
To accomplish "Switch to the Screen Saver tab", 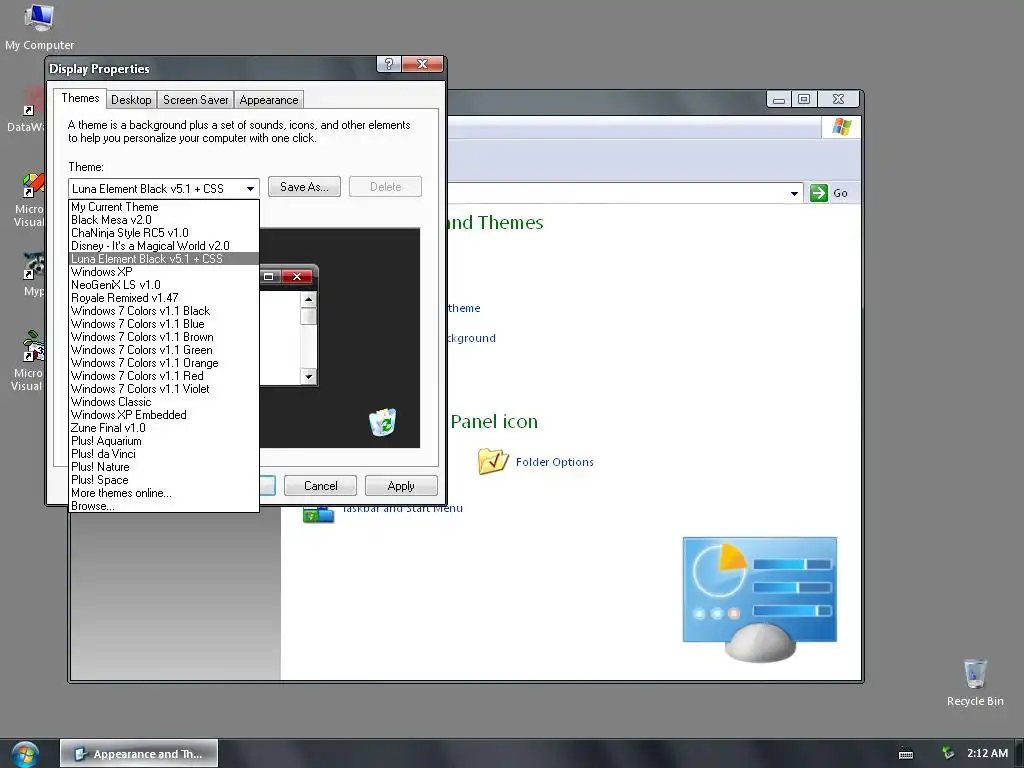I will click(195, 100).
